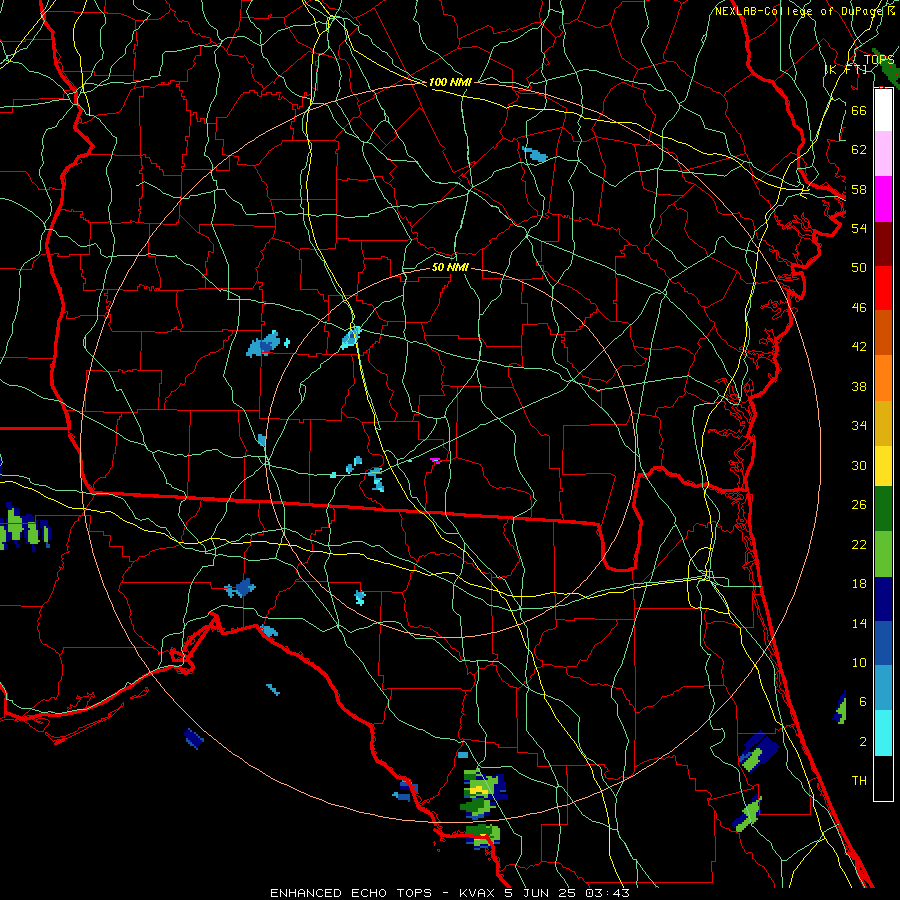
Task: Click the 2 value on the legend
Action: pyautogui.click(x=862, y=742)
